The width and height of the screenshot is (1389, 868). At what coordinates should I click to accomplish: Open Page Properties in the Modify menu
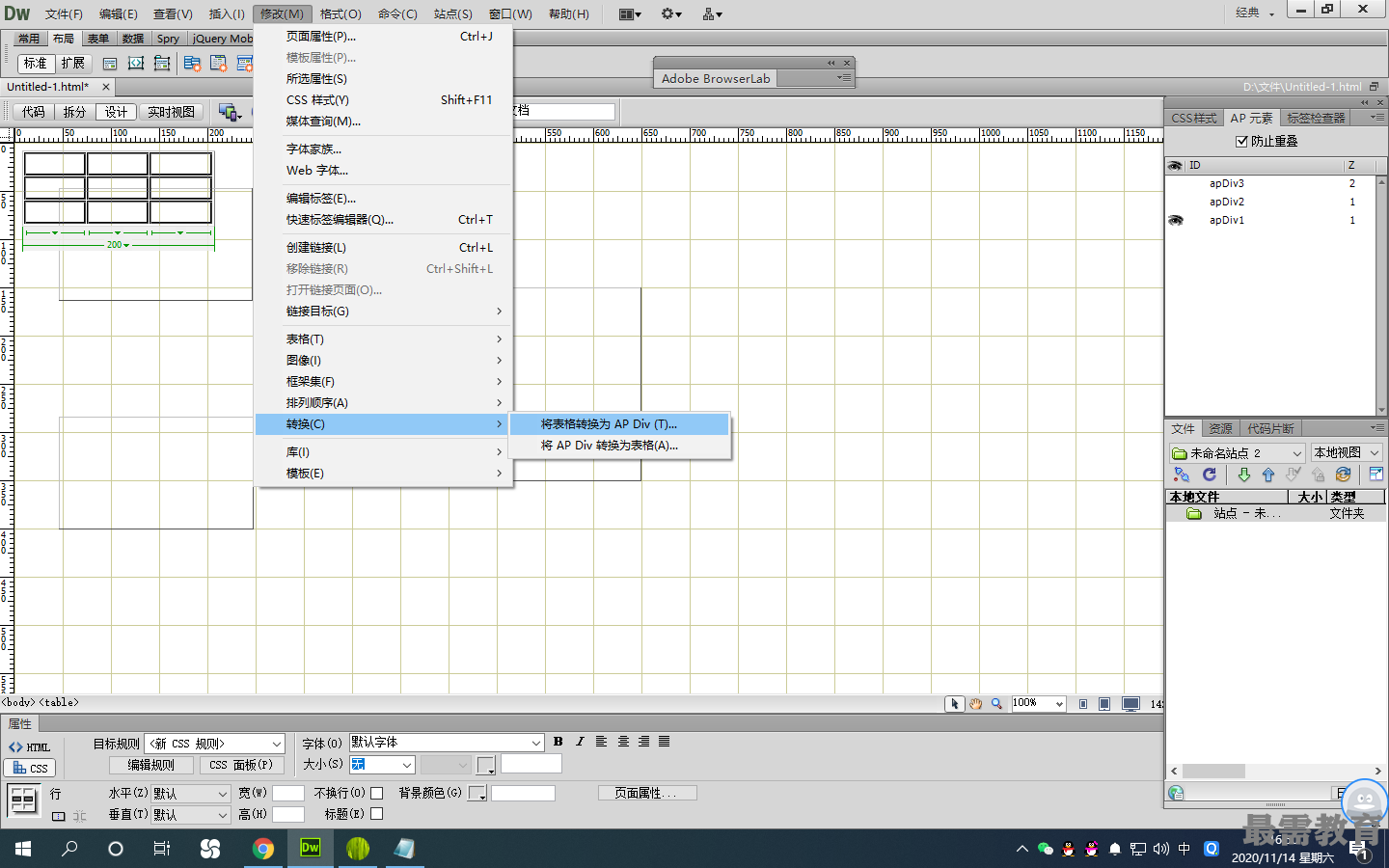click(x=384, y=37)
